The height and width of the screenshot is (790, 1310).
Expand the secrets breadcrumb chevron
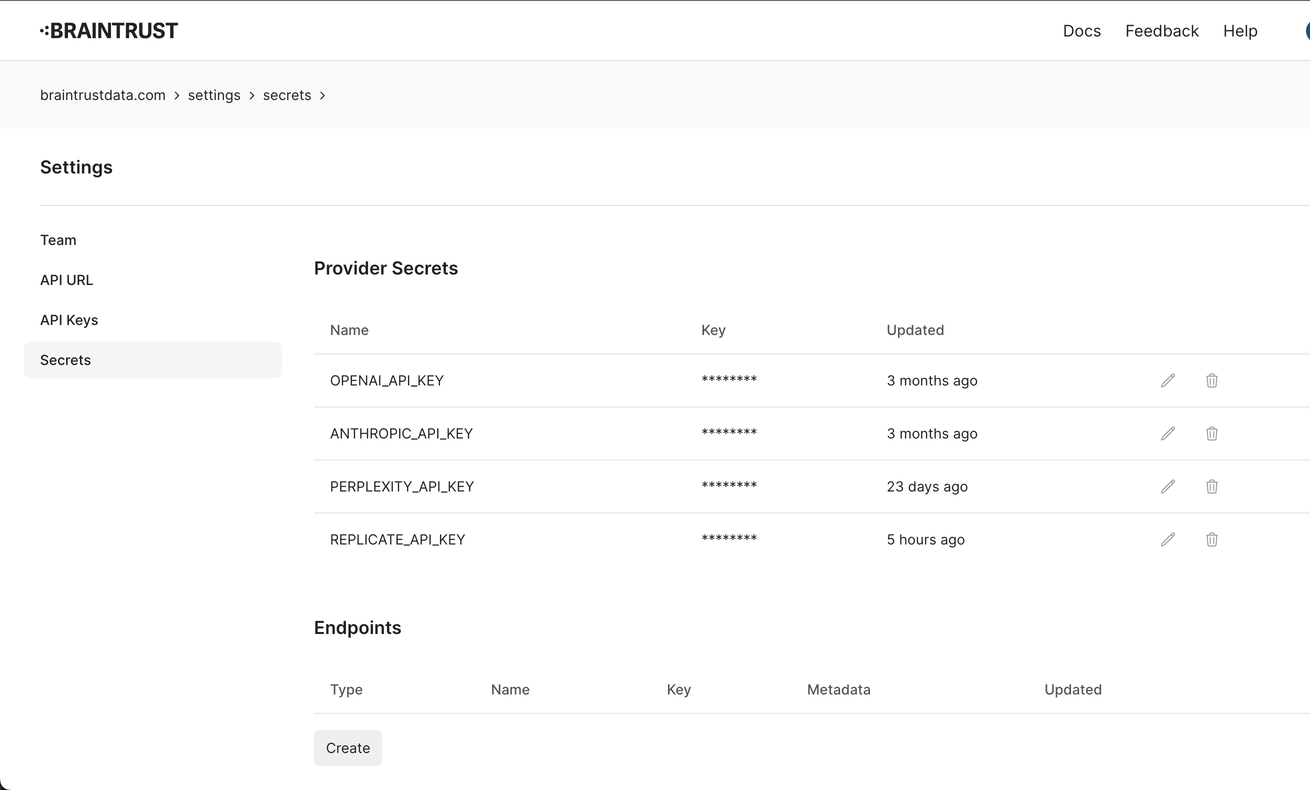coord(322,95)
